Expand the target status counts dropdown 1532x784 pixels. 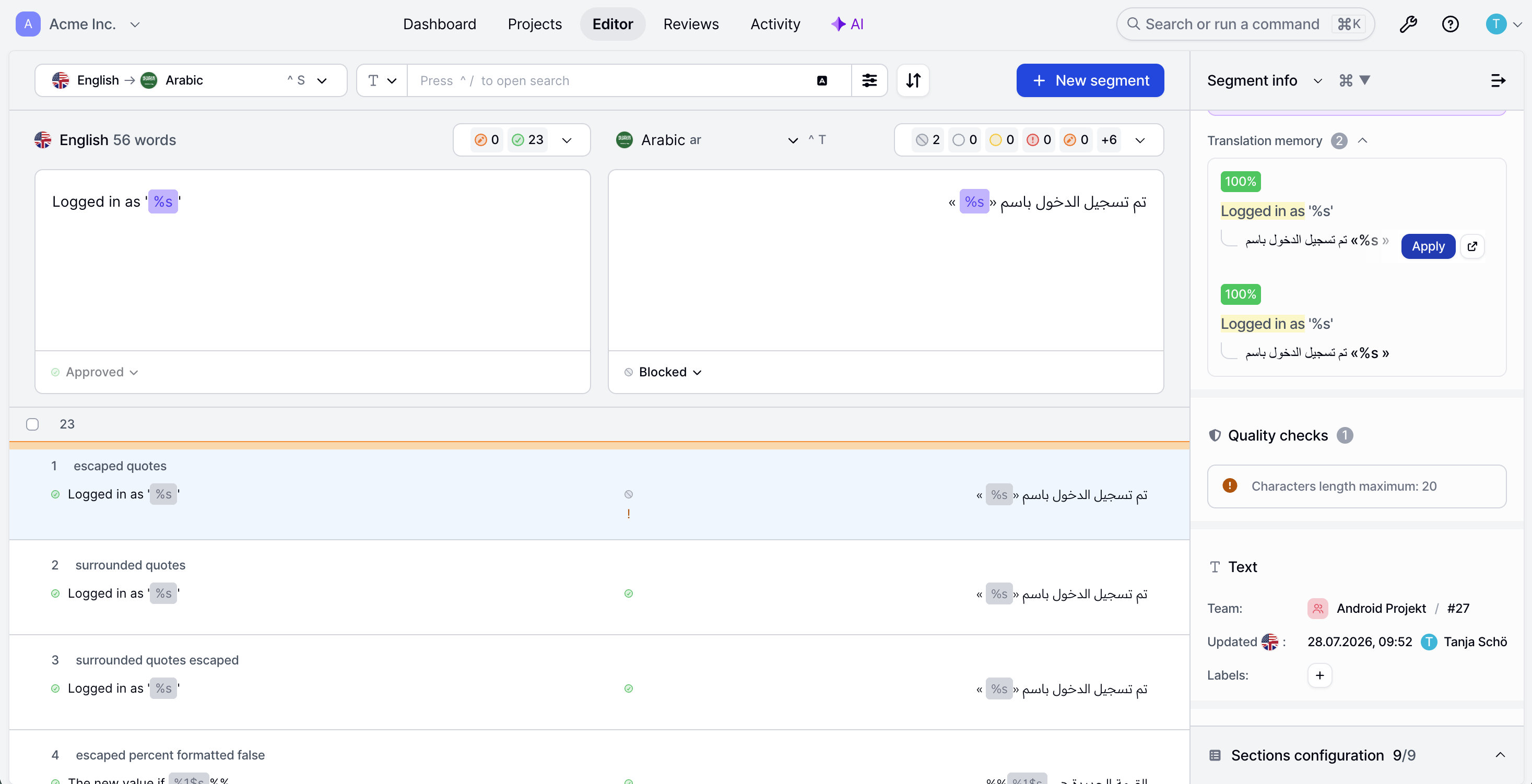(x=1140, y=140)
